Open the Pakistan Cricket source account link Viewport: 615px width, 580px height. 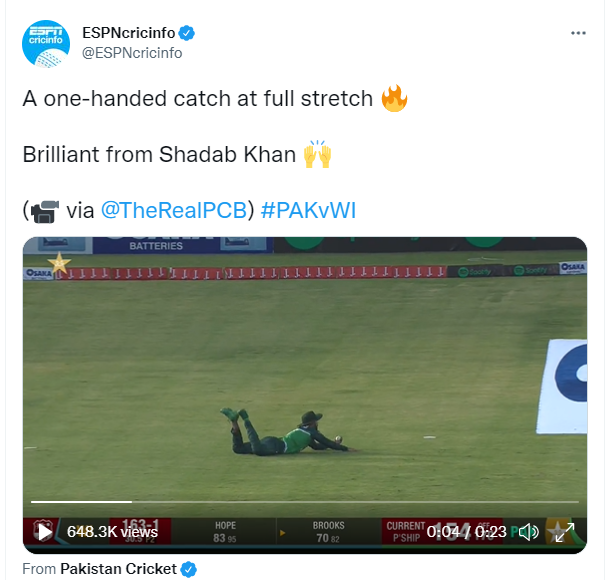click(118, 569)
